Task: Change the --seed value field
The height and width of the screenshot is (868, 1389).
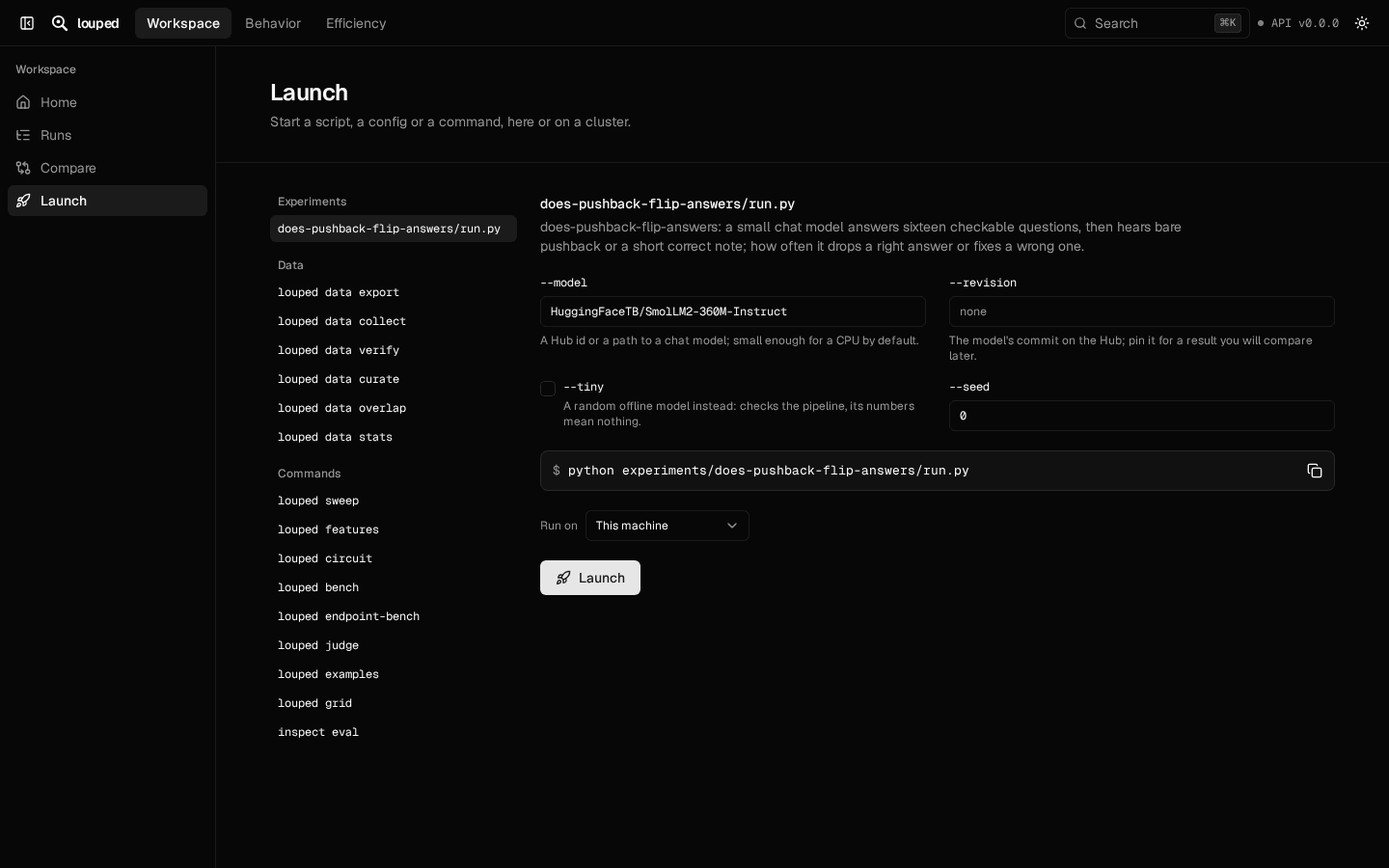Action: 1142,416
